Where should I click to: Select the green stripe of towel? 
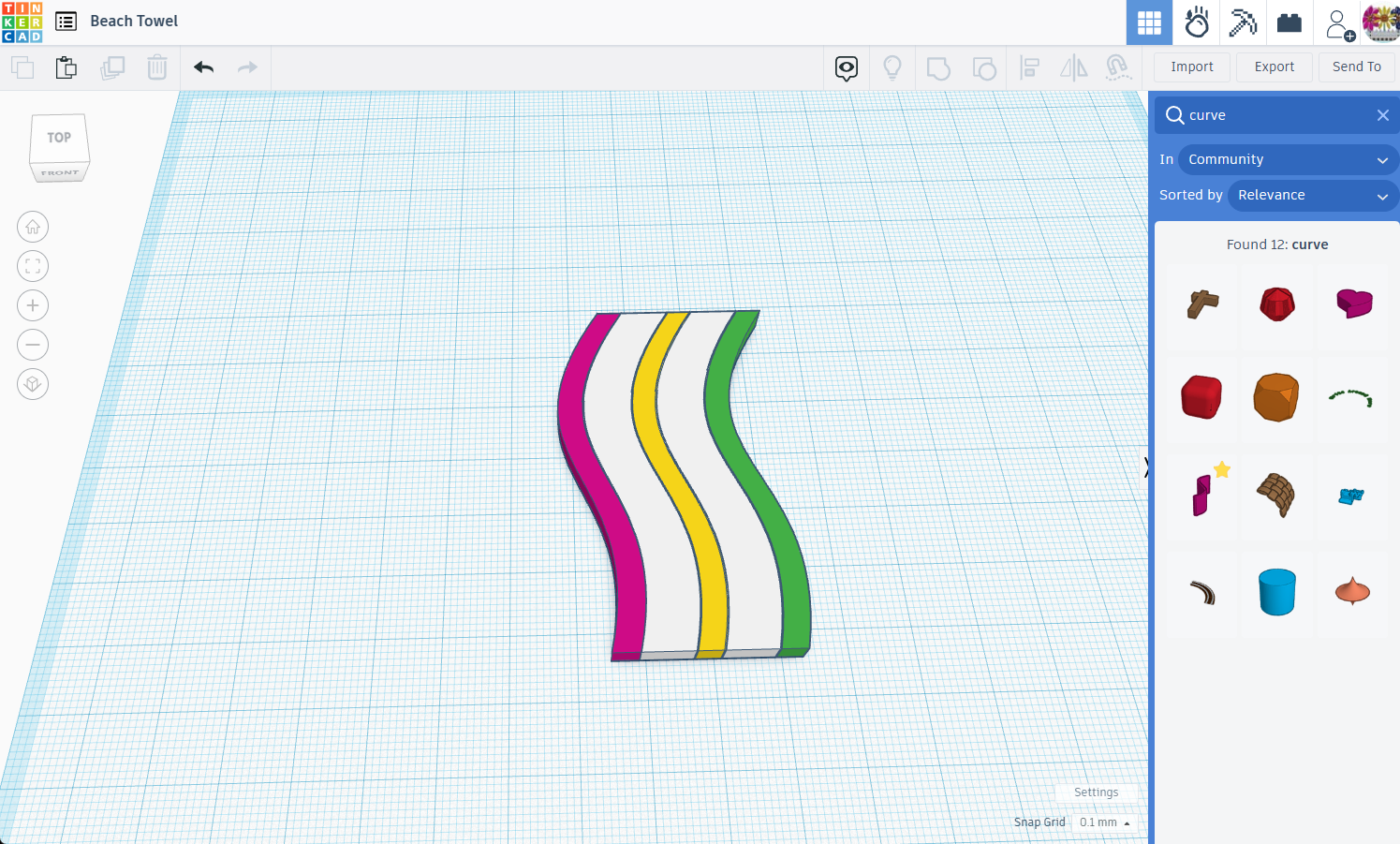pyautogui.click(x=763, y=487)
